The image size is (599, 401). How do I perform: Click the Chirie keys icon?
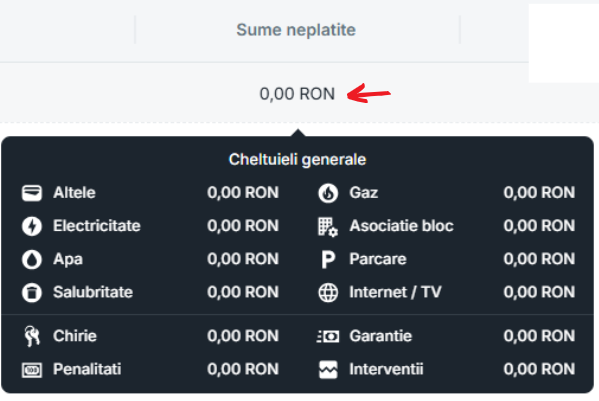(x=32, y=336)
